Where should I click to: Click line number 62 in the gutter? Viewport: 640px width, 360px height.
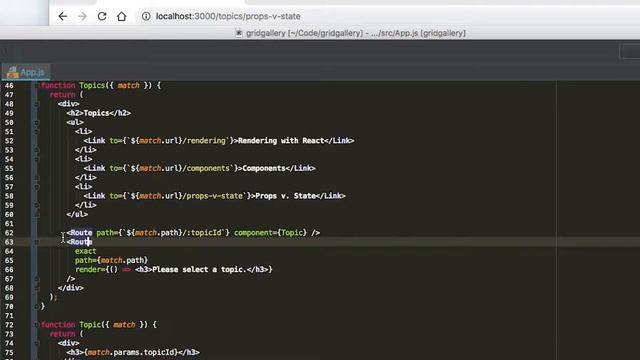coord(9,233)
